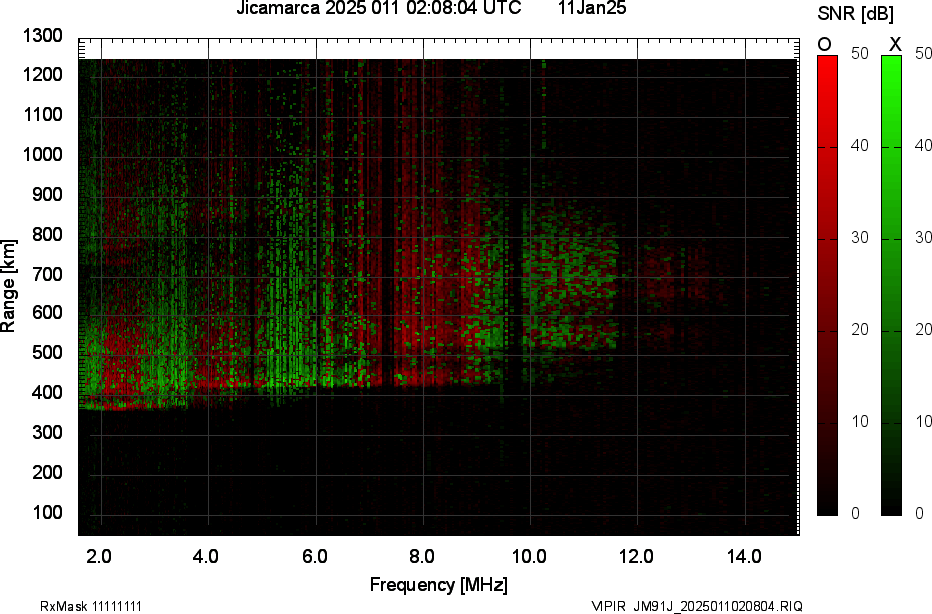Click the green X-mode SNR colorbar
The image size is (932, 614).
coord(891,285)
